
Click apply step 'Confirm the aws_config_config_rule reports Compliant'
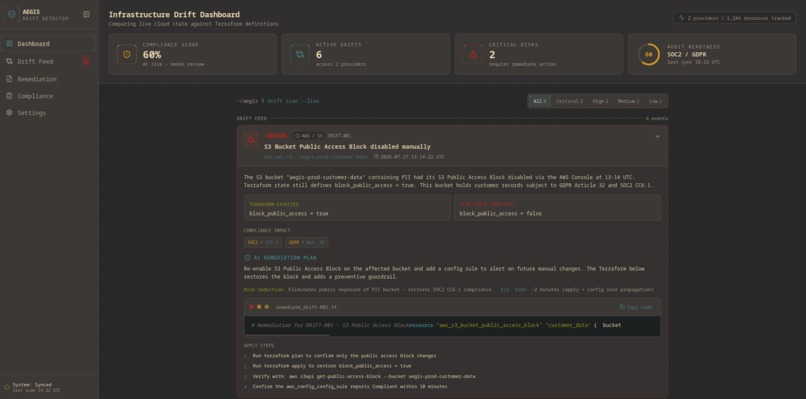(350, 386)
